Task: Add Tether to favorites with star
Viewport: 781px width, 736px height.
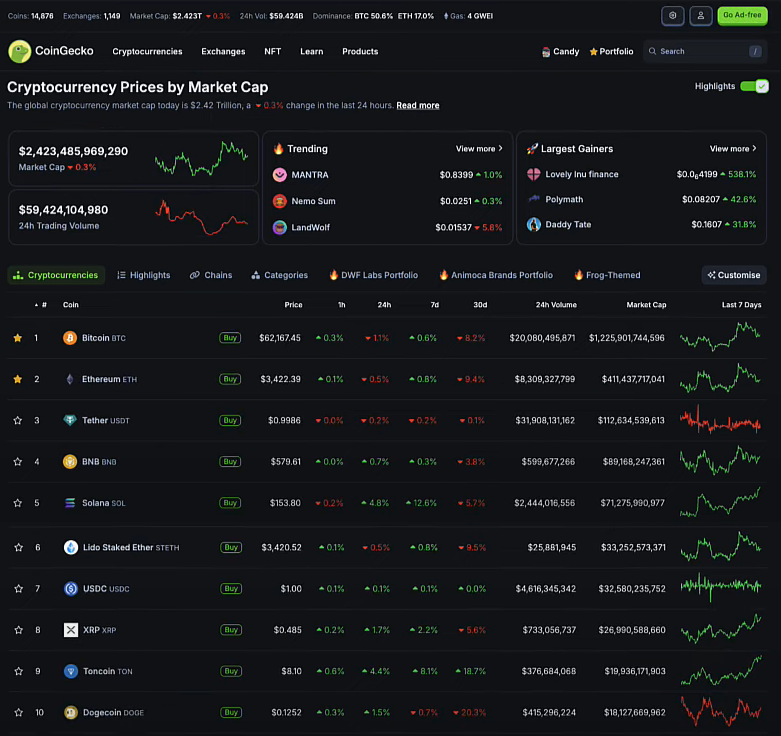Action: pyautogui.click(x=17, y=421)
